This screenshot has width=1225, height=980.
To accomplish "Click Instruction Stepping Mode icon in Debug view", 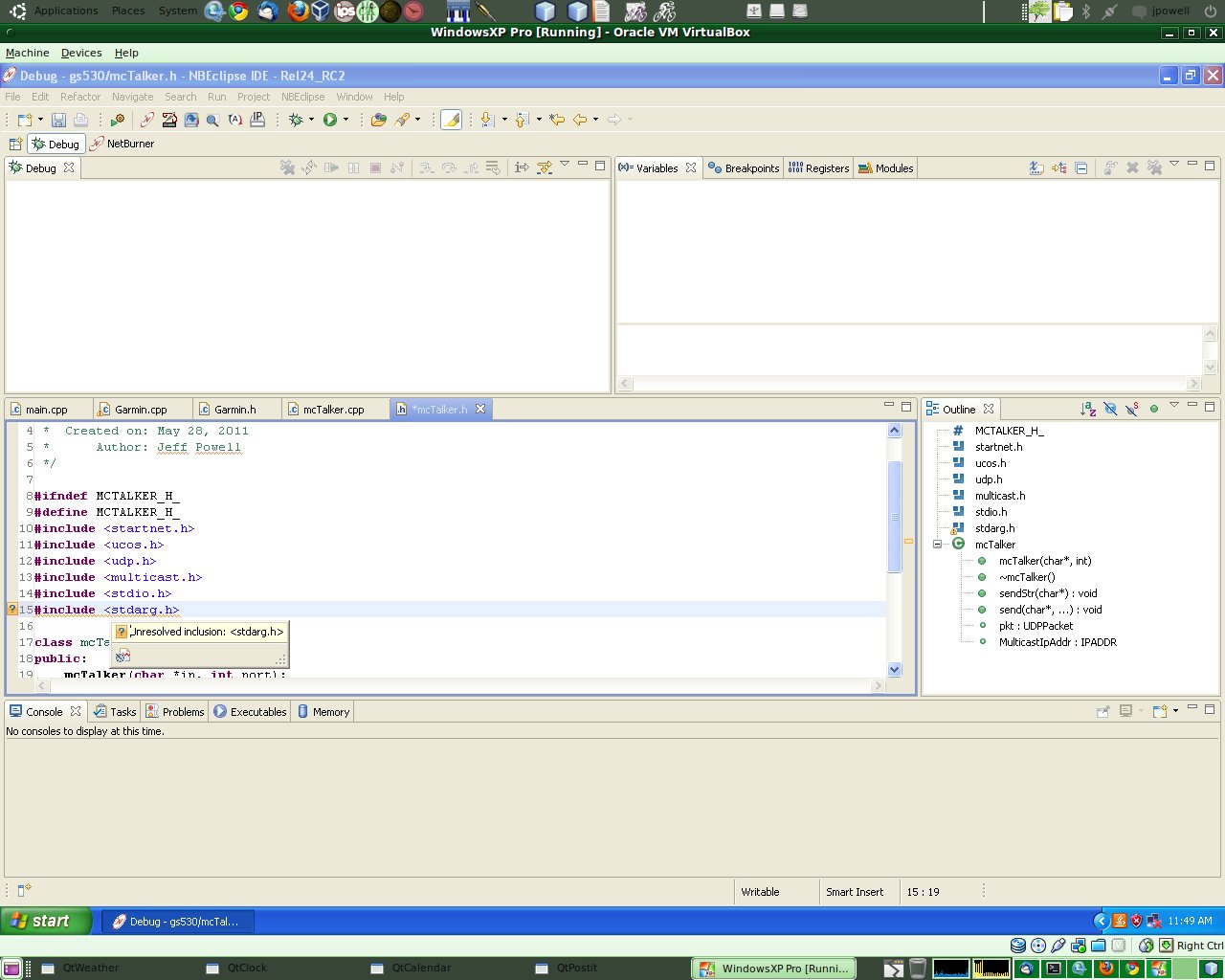I will pos(522,167).
